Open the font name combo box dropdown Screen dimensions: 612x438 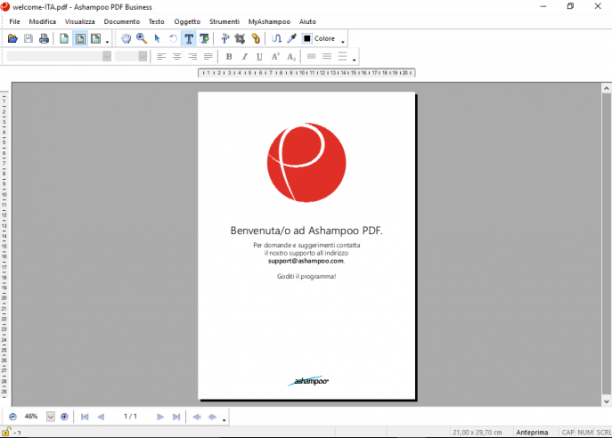(x=107, y=57)
